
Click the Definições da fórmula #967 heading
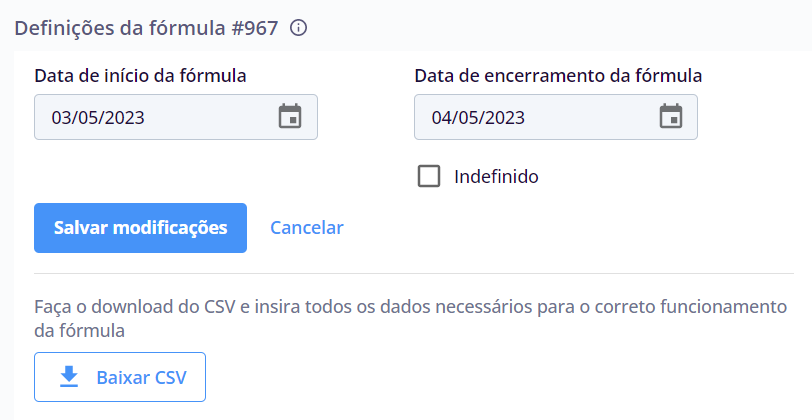pos(147,28)
